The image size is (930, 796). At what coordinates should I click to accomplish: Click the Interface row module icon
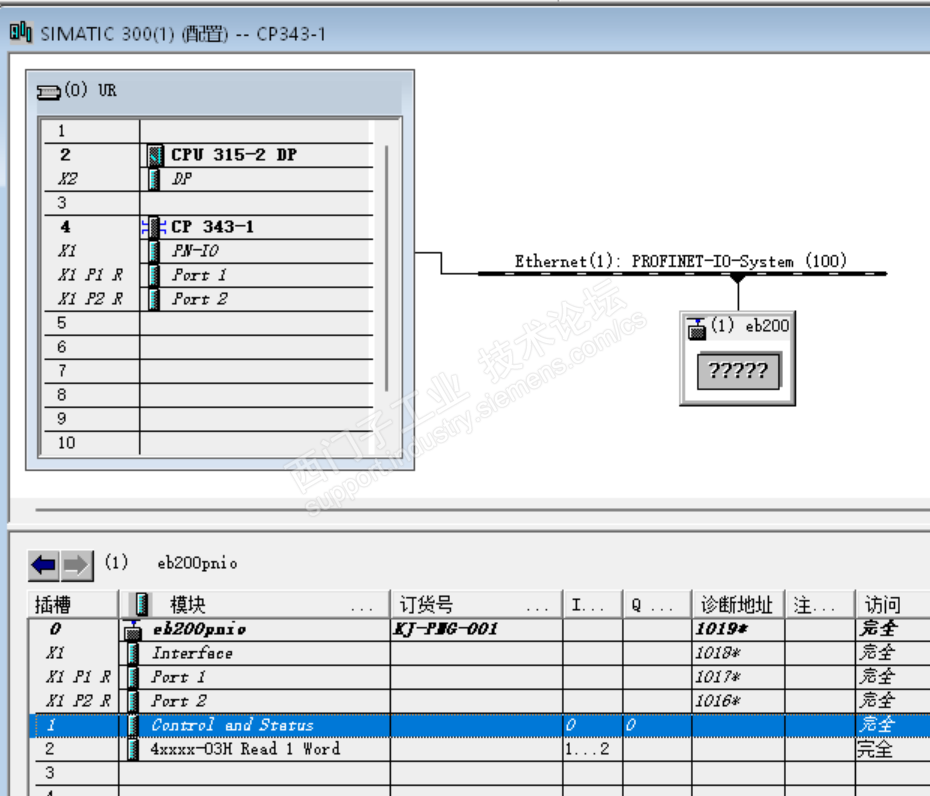(133, 654)
